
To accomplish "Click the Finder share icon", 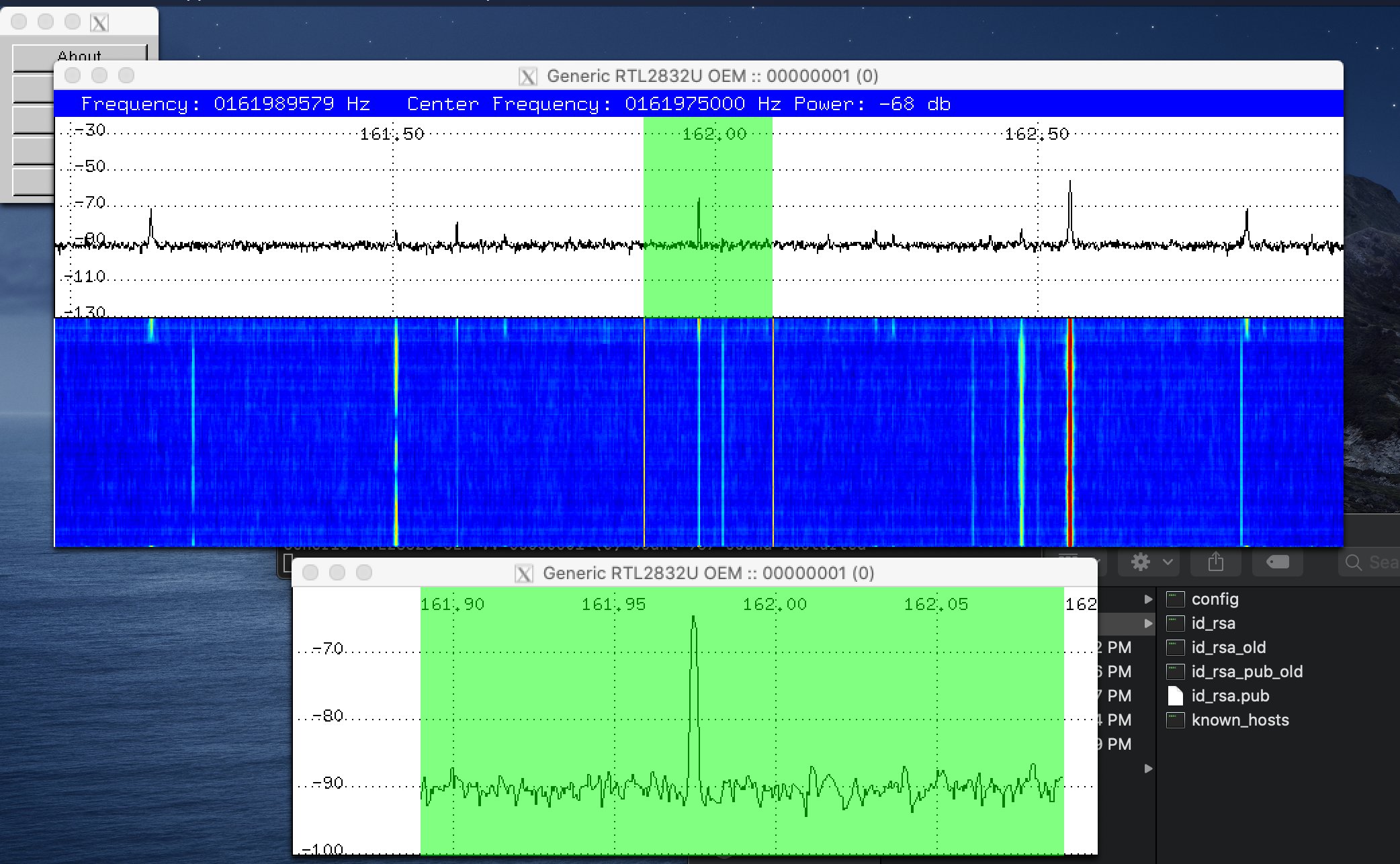I will [x=1216, y=562].
